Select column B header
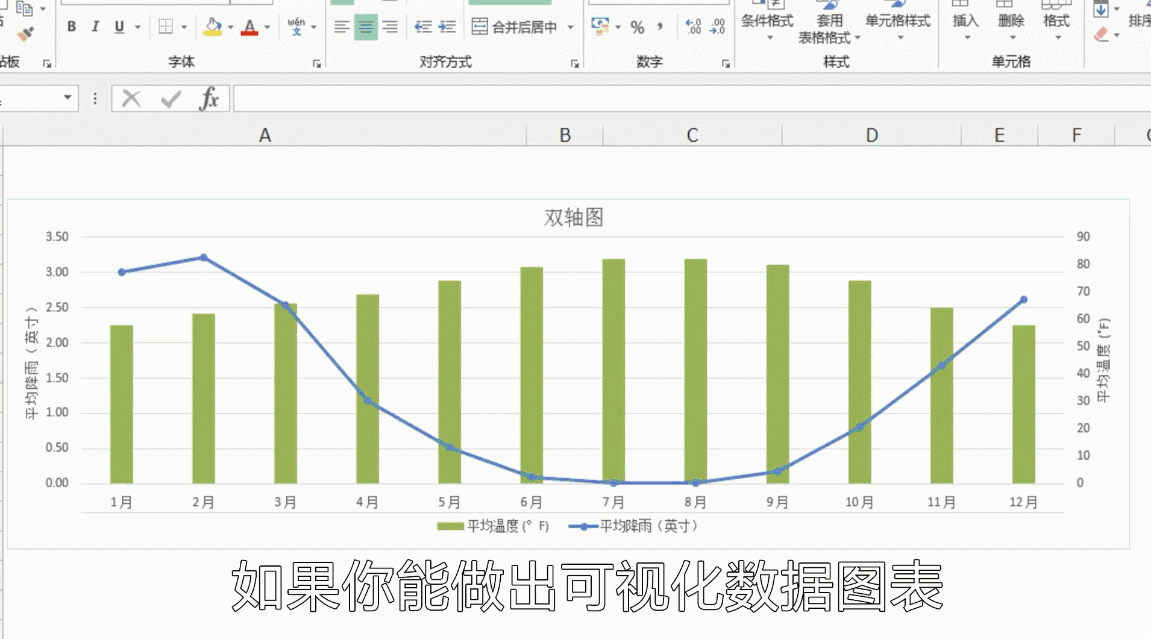This screenshot has width=1151, height=639. pyautogui.click(x=564, y=135)
